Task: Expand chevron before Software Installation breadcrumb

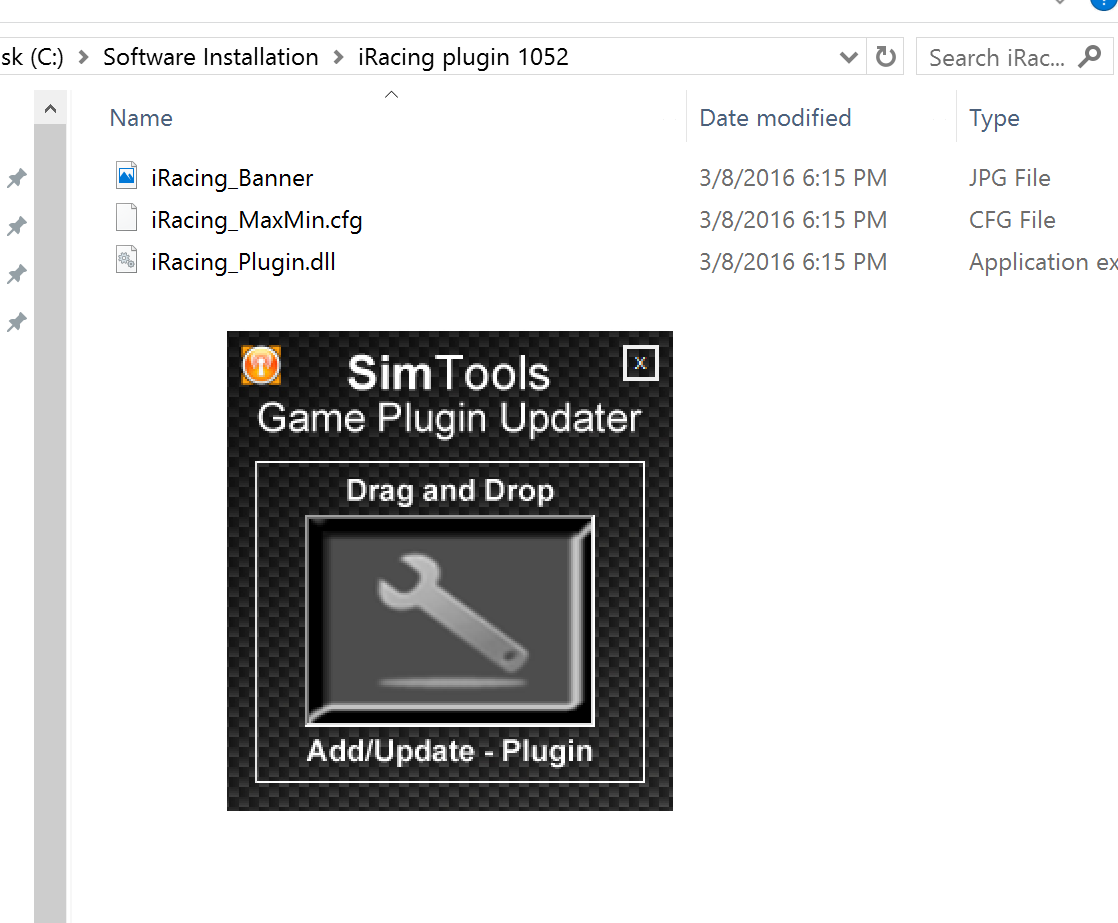Action: click(x=83, y=57)
